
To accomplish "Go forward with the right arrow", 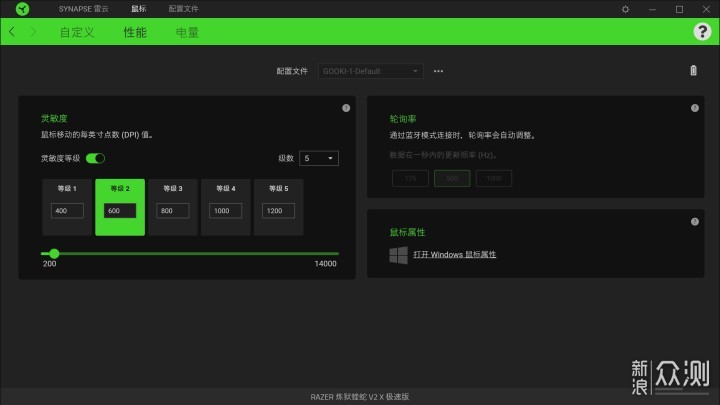I will [x=33, y=32].
